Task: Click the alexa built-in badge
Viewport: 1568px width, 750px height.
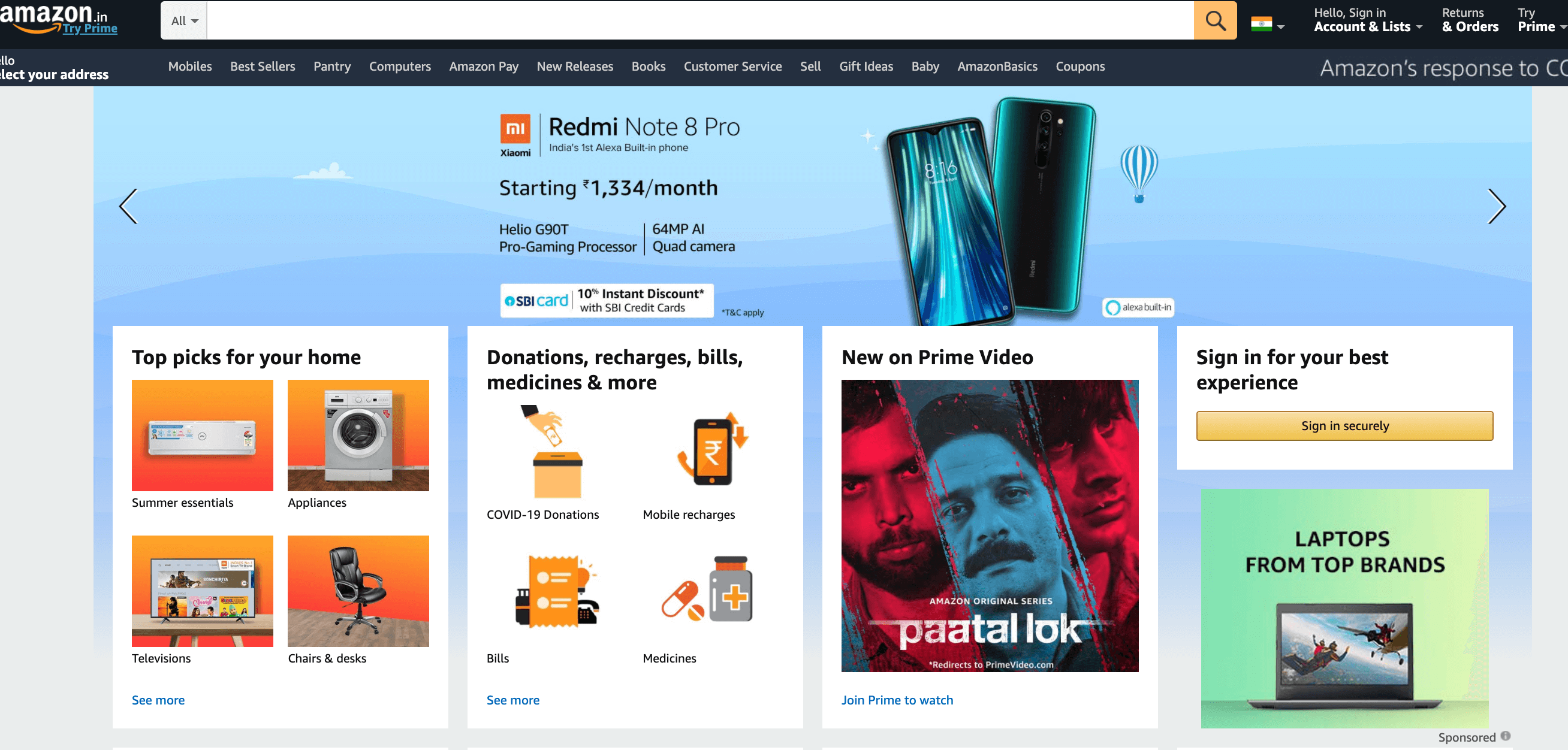Action: [x=1138, y=307]
